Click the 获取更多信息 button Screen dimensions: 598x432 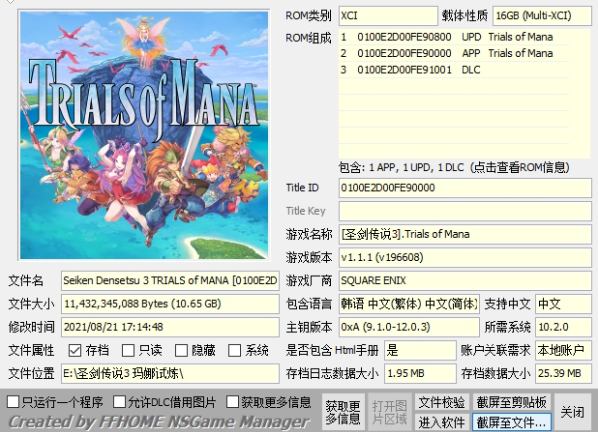[x=343, y=412]
